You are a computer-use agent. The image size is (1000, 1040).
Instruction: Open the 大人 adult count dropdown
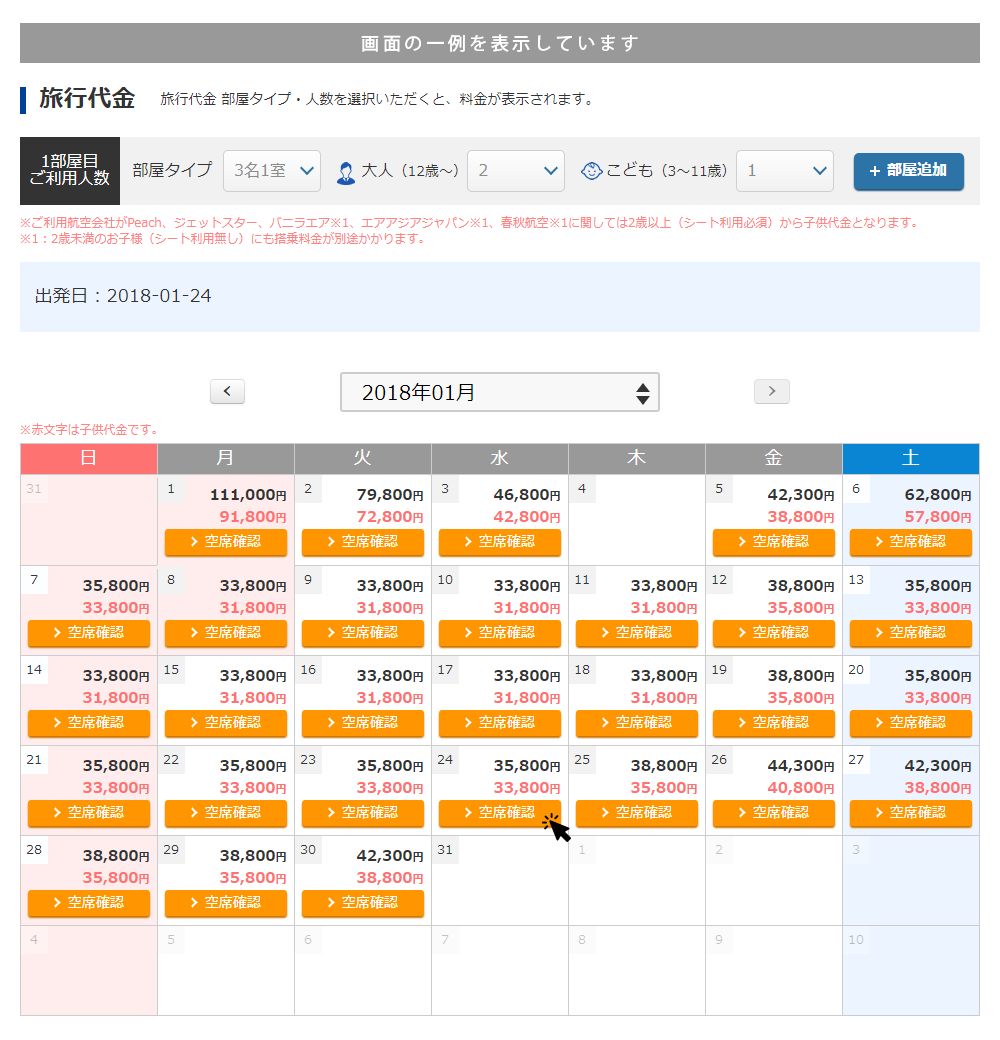pyautogui.click(x=515, y=171)
